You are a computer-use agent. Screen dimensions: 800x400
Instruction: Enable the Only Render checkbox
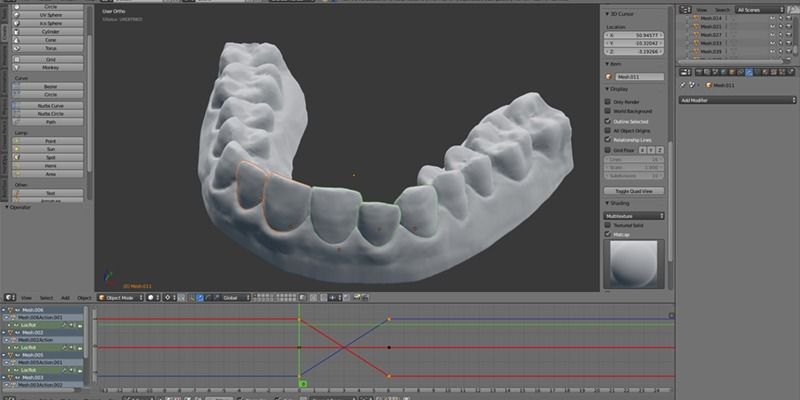point(607,102)
